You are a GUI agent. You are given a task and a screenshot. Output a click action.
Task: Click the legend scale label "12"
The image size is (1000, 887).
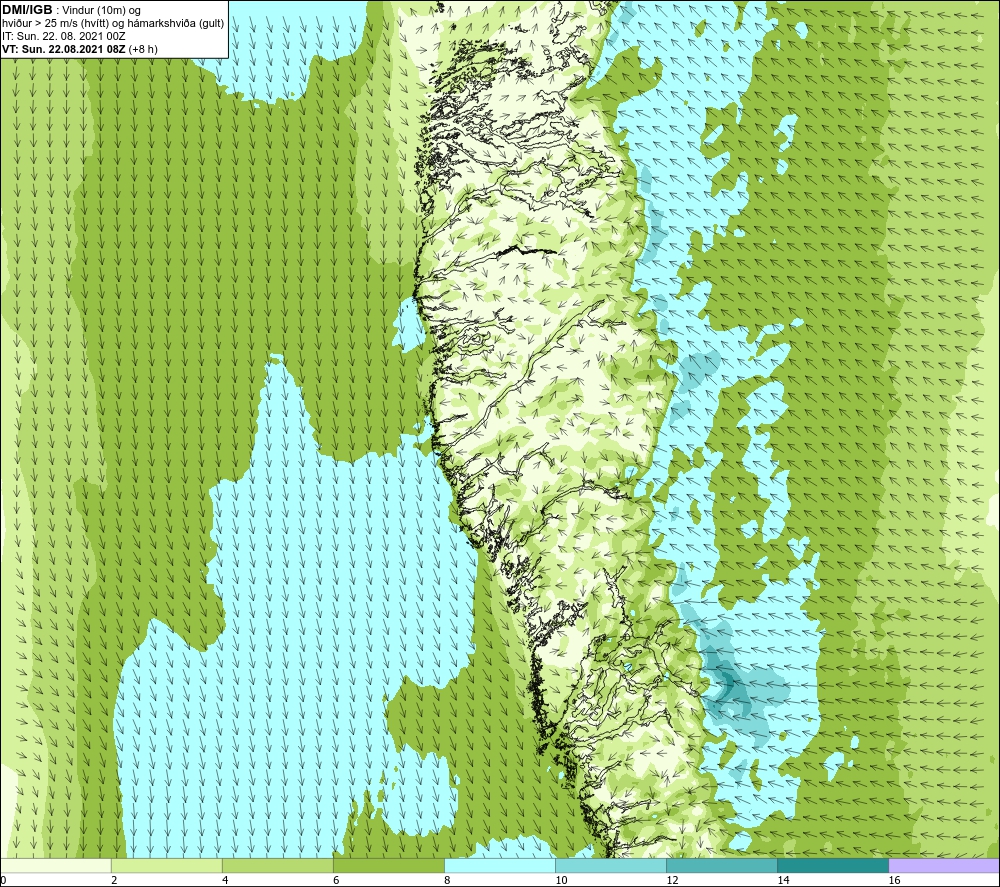point(672,880)
